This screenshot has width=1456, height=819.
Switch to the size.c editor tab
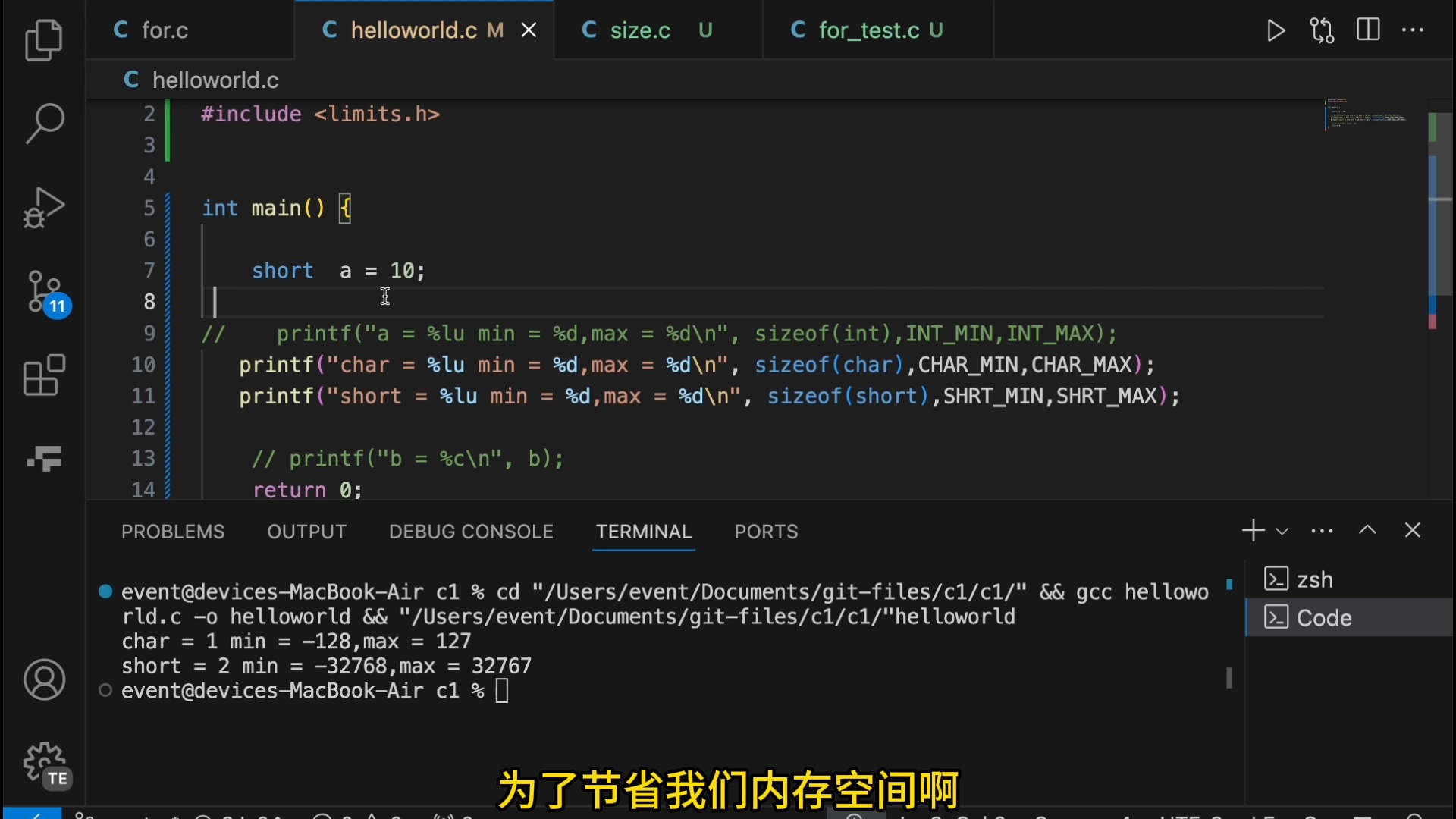click(639, 30)
